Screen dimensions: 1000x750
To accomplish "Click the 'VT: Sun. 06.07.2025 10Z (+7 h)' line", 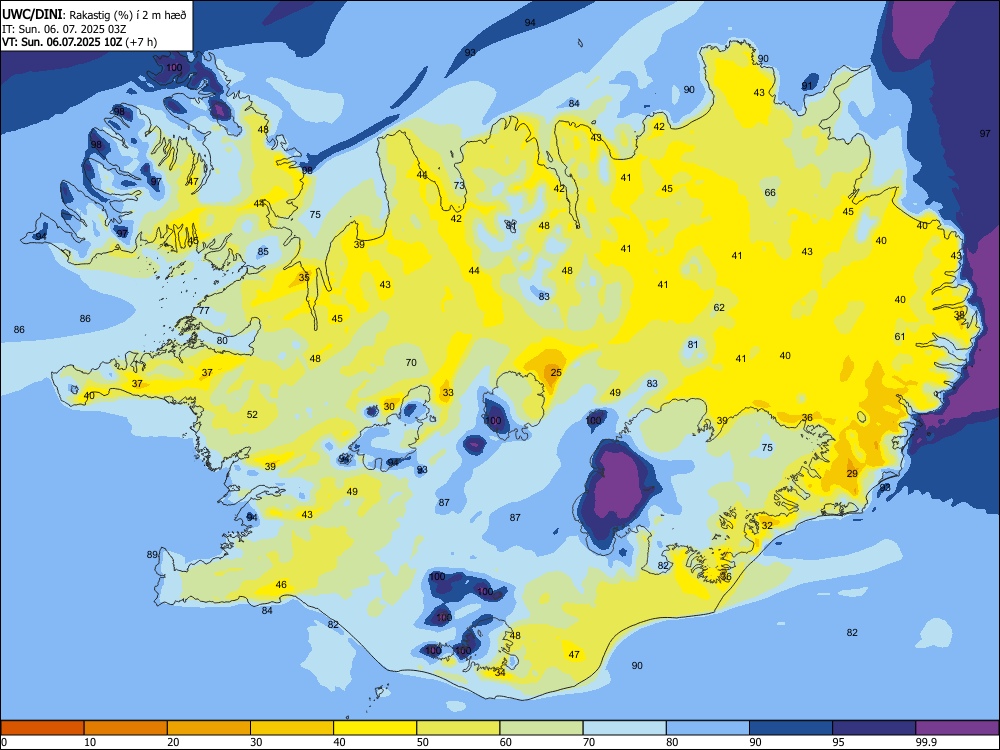I will pos(80,42).
